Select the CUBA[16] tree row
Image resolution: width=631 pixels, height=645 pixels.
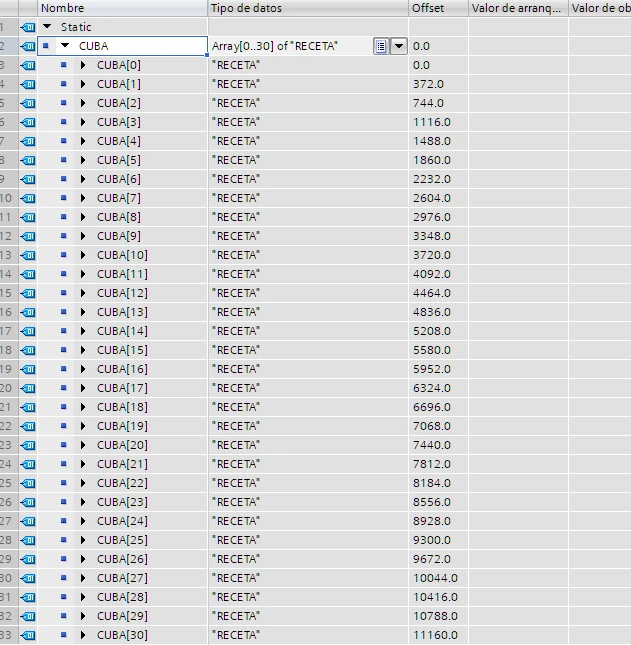click(x=122, y=369)
